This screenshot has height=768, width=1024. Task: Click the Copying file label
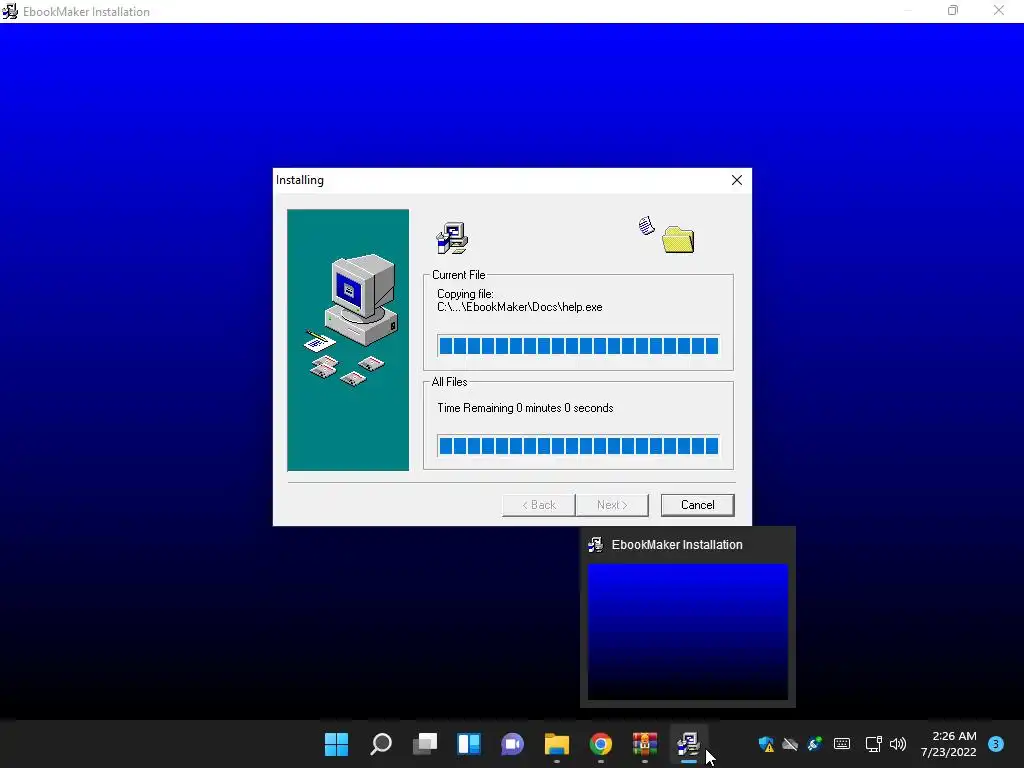[x=465, y=294]
